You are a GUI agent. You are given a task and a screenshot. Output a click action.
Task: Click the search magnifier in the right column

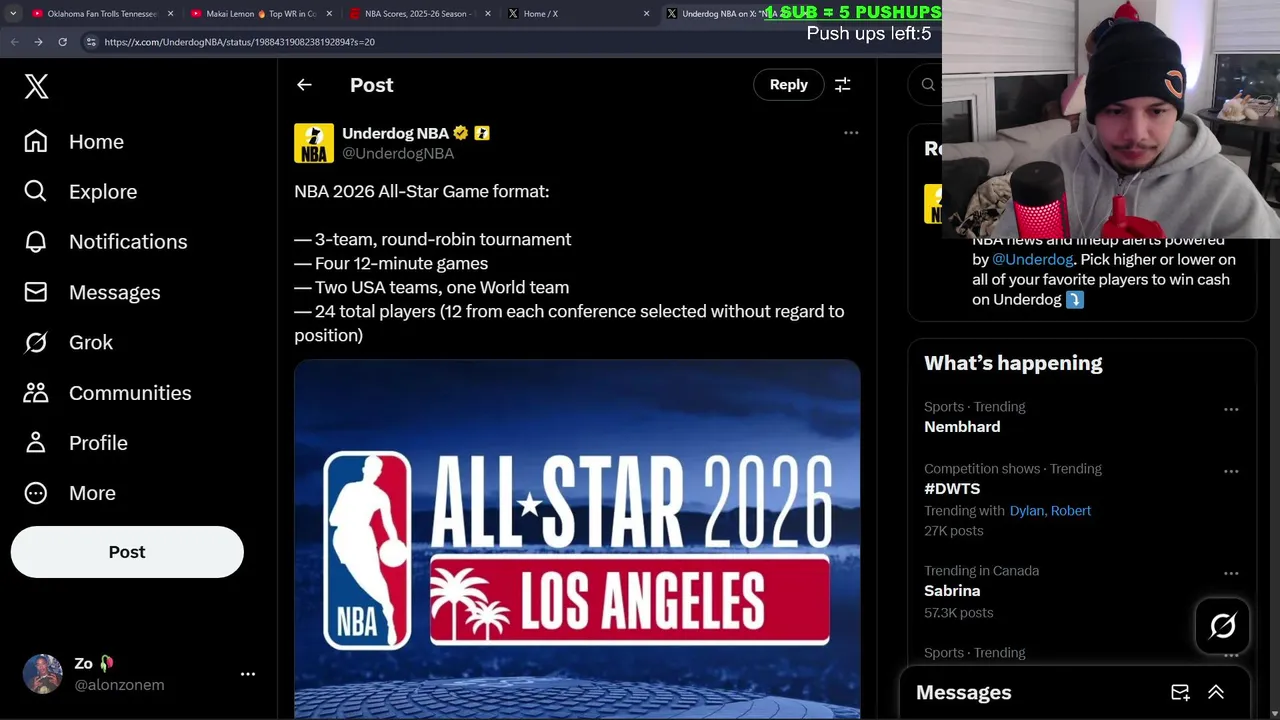click(928, 85)
